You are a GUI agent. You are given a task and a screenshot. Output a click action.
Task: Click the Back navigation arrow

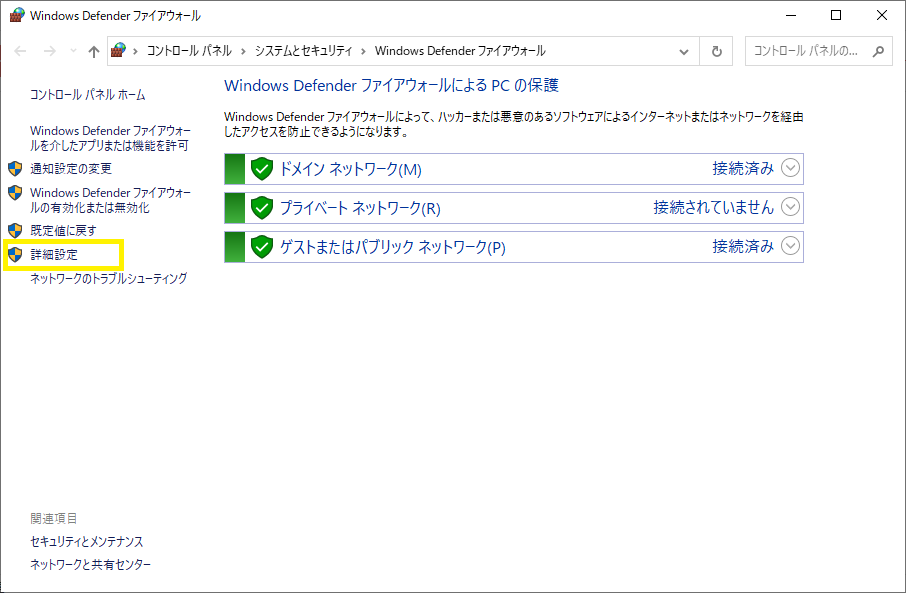[x=20, y=51]
